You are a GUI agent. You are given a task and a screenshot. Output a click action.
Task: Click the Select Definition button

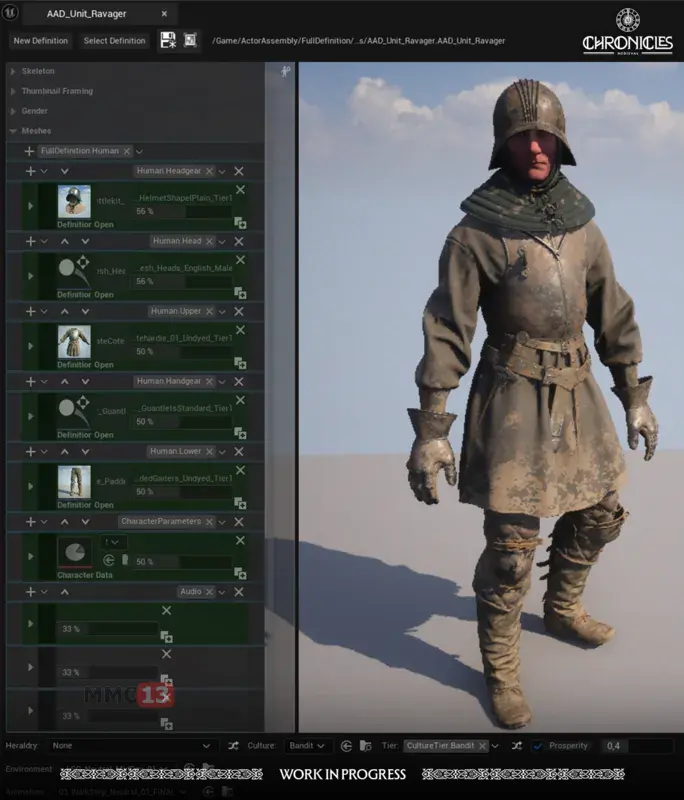(114, 41)
